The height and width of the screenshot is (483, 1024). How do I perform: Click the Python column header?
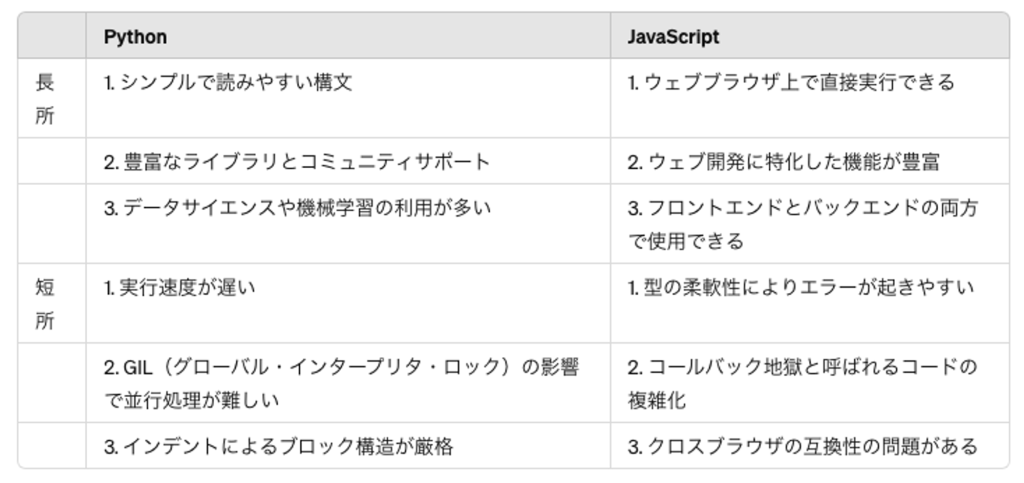tap(135, 37)
